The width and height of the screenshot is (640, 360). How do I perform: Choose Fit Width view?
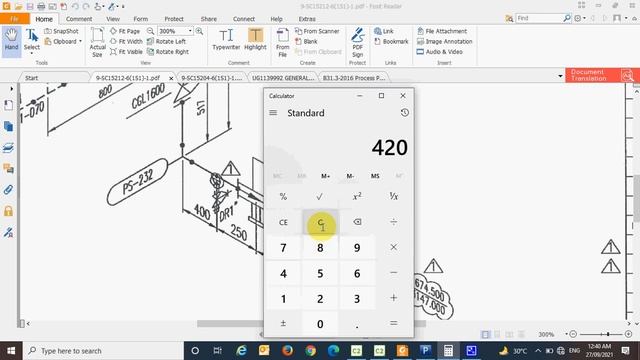point(126,41)
